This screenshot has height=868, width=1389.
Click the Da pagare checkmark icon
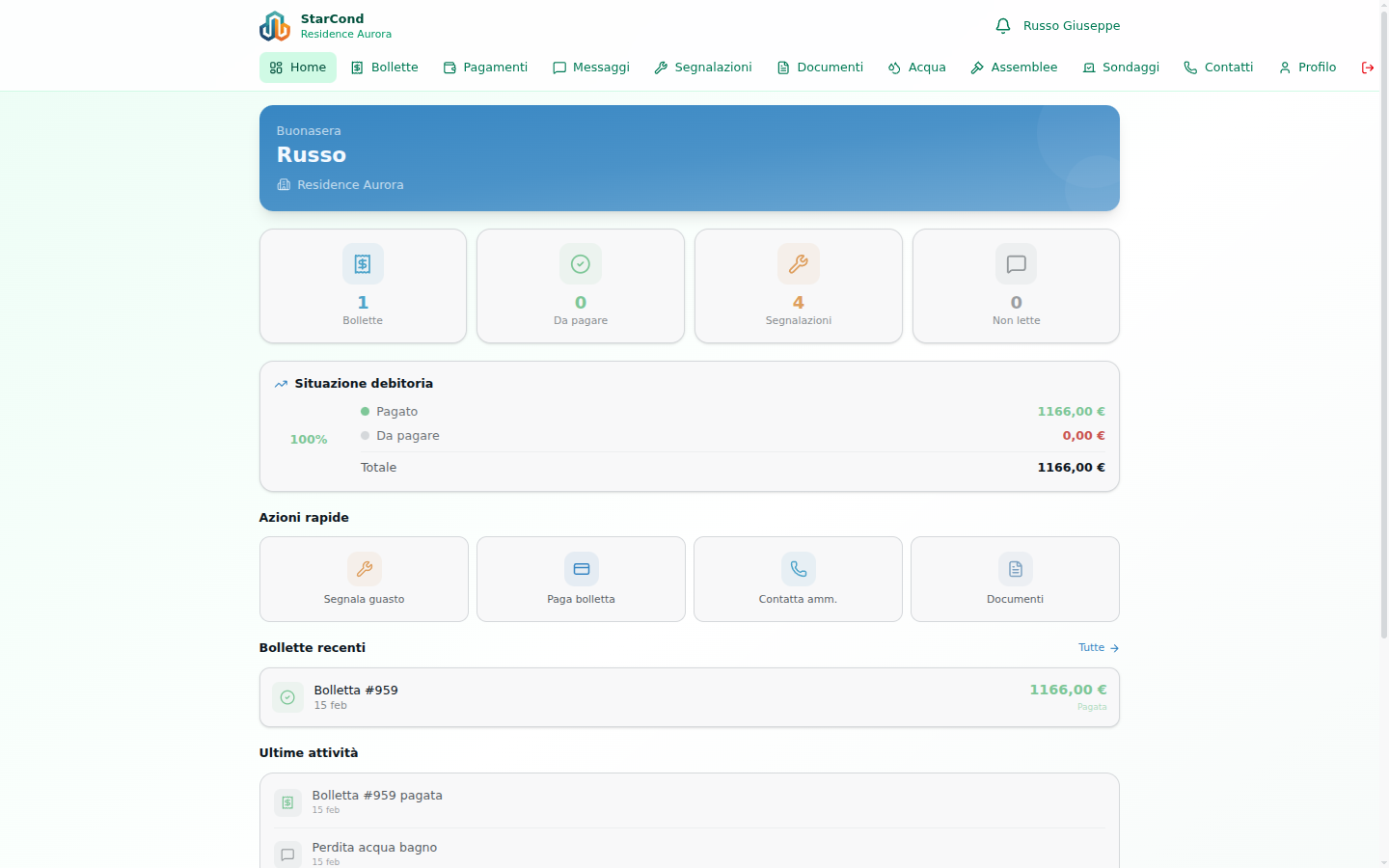click(x=581, y=264)
